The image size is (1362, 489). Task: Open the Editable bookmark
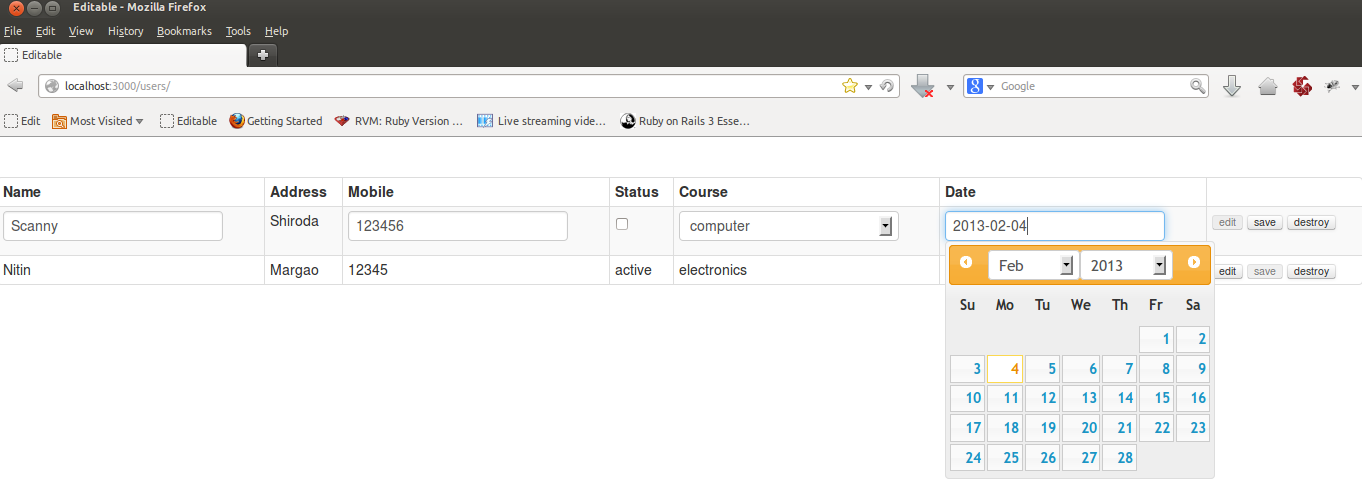[x=188, y=121]
